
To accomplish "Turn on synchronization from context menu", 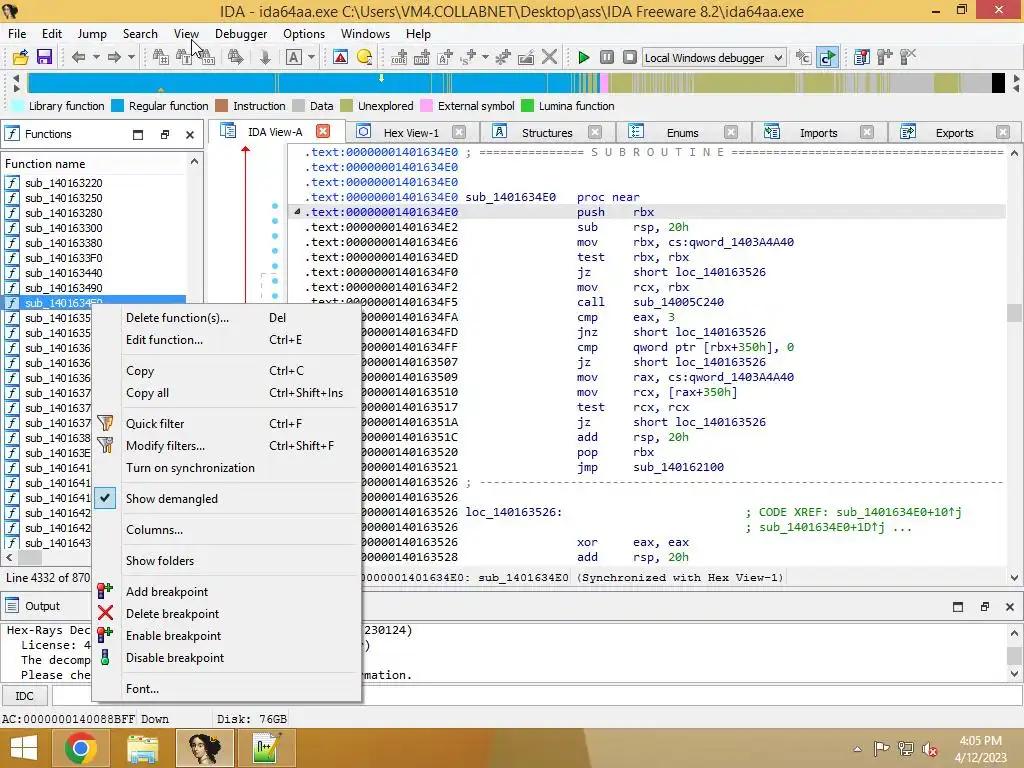I will (x=190, y=468).
